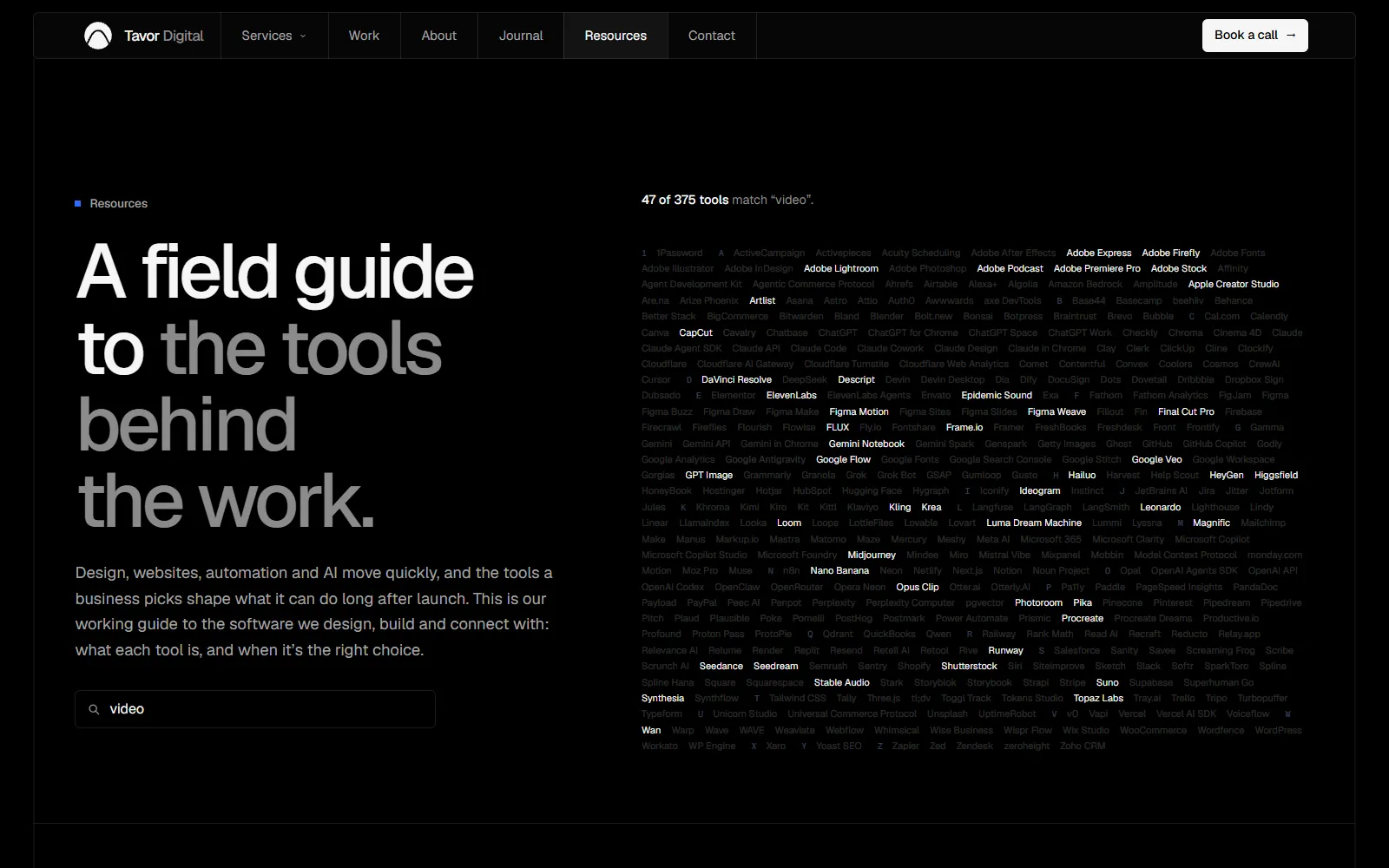Click the Higgsfield tool

point(1276,475)
